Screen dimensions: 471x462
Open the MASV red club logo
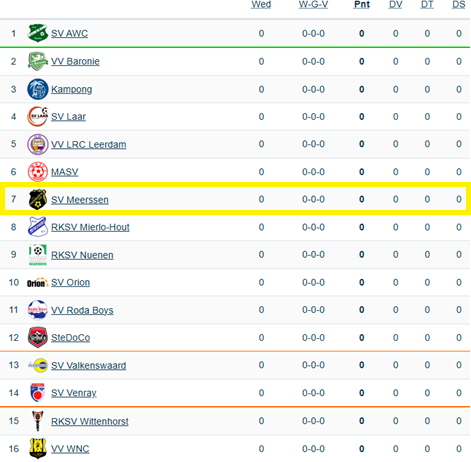(x=38, y=172)
